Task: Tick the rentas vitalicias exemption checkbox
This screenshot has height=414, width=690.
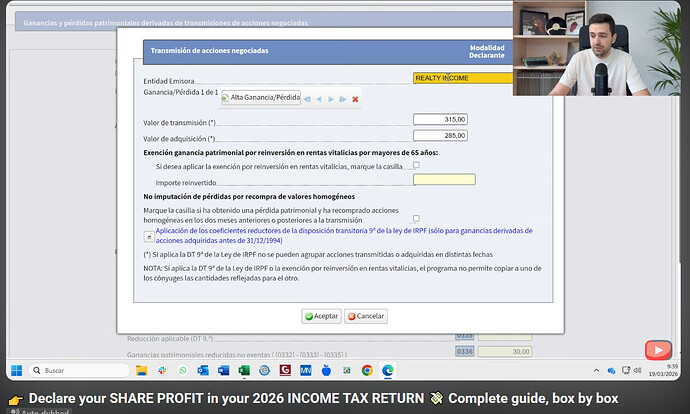Action: click(x=416, y=165)
